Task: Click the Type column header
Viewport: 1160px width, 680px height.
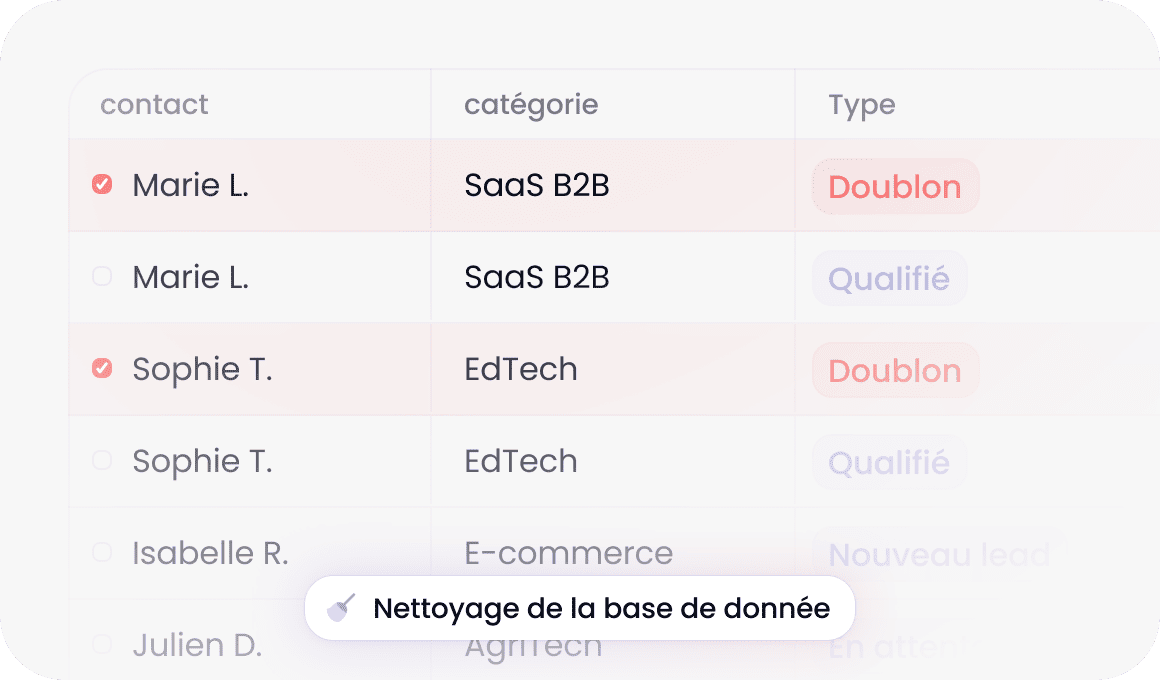Action: click(862, 106)
